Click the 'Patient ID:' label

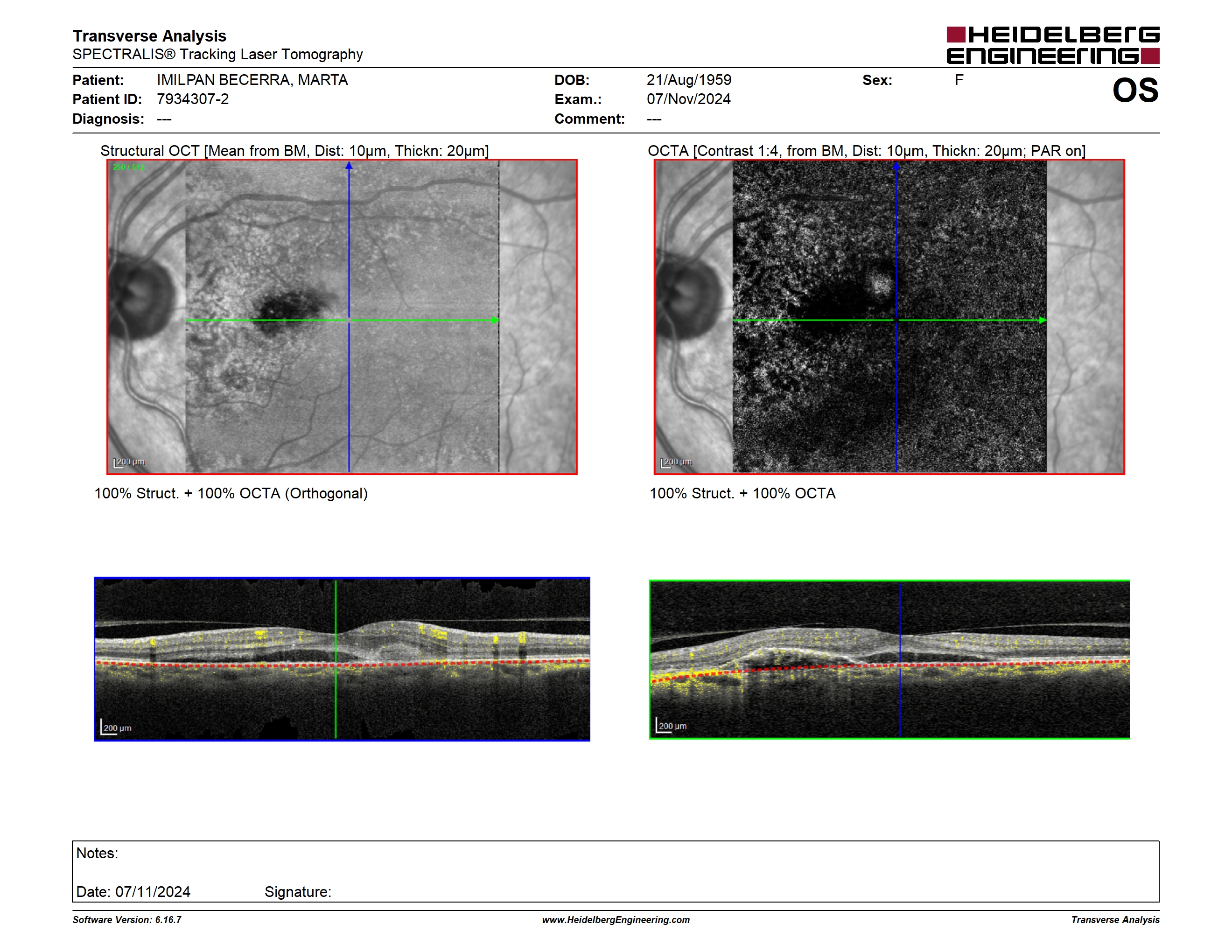tap(107, 99)
